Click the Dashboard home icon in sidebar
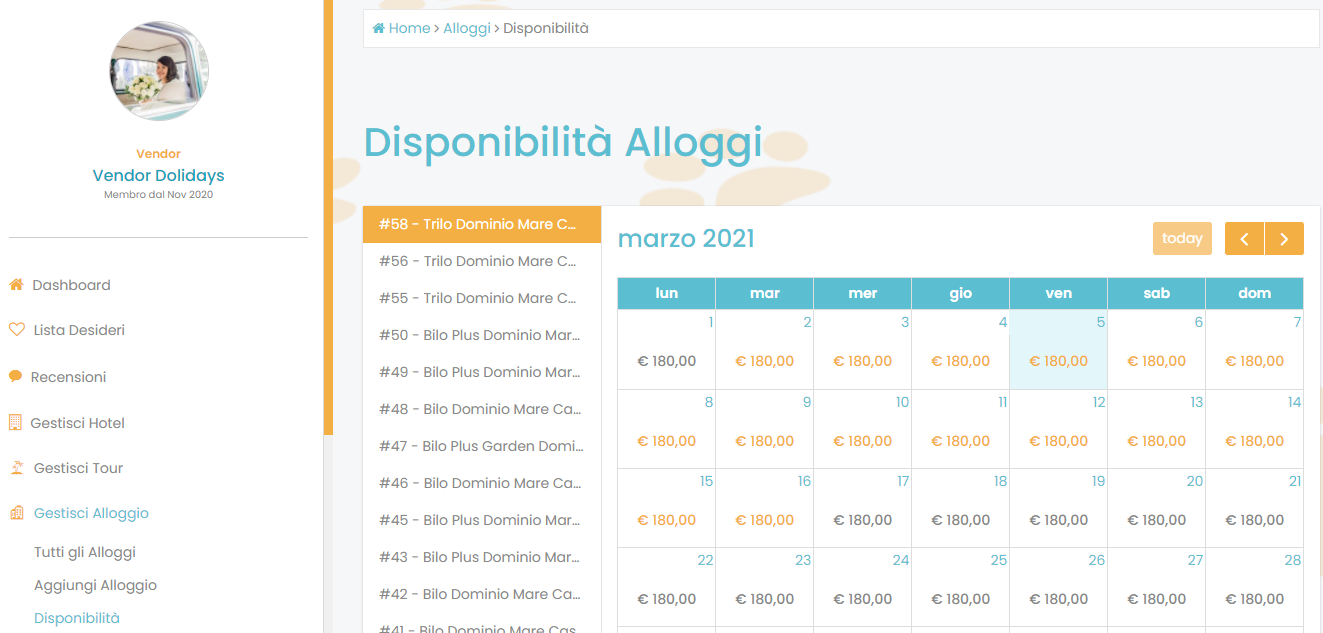 16,285
